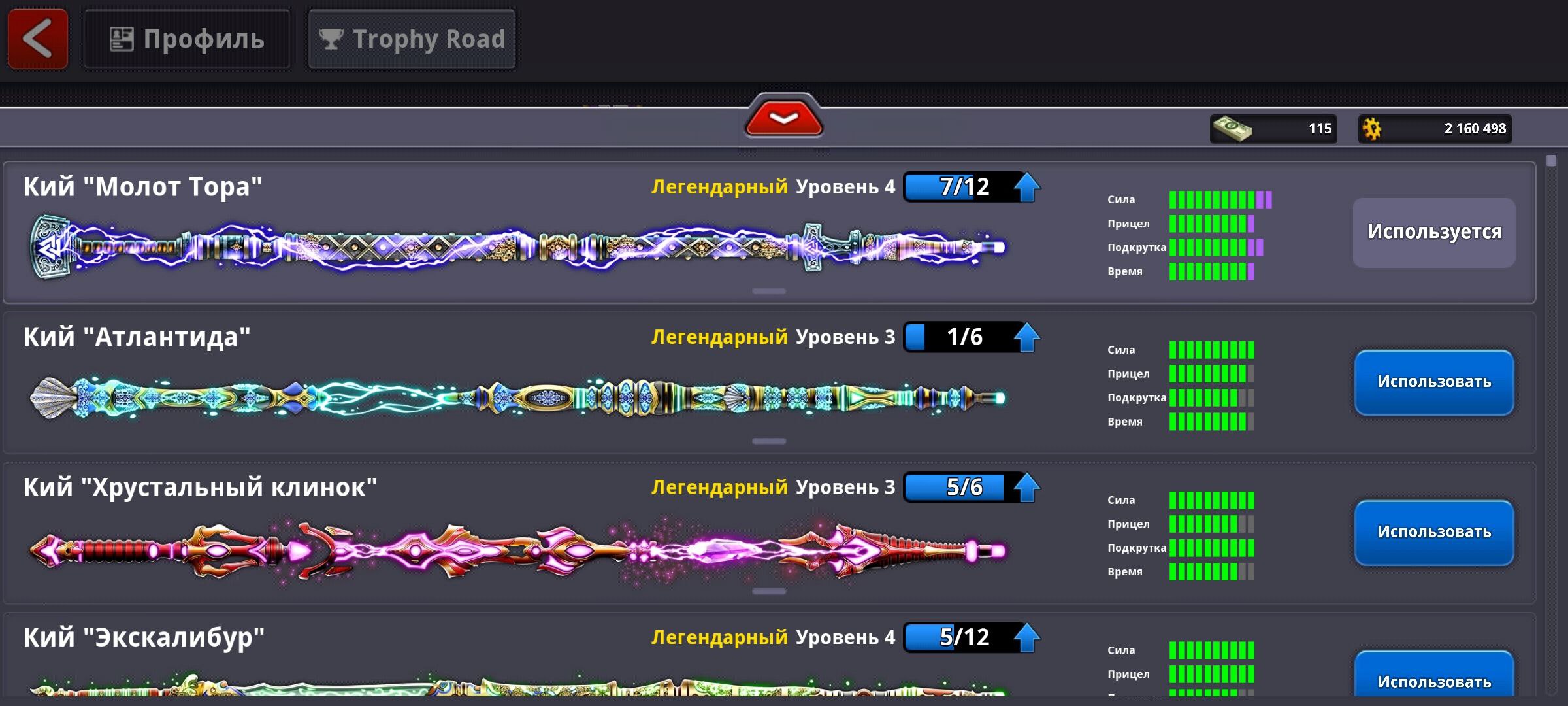This screenshot has height=706, width=1568.
Task: Expand Хрустальный клинок card via bottom handle
Action: [x=769, y=592]
